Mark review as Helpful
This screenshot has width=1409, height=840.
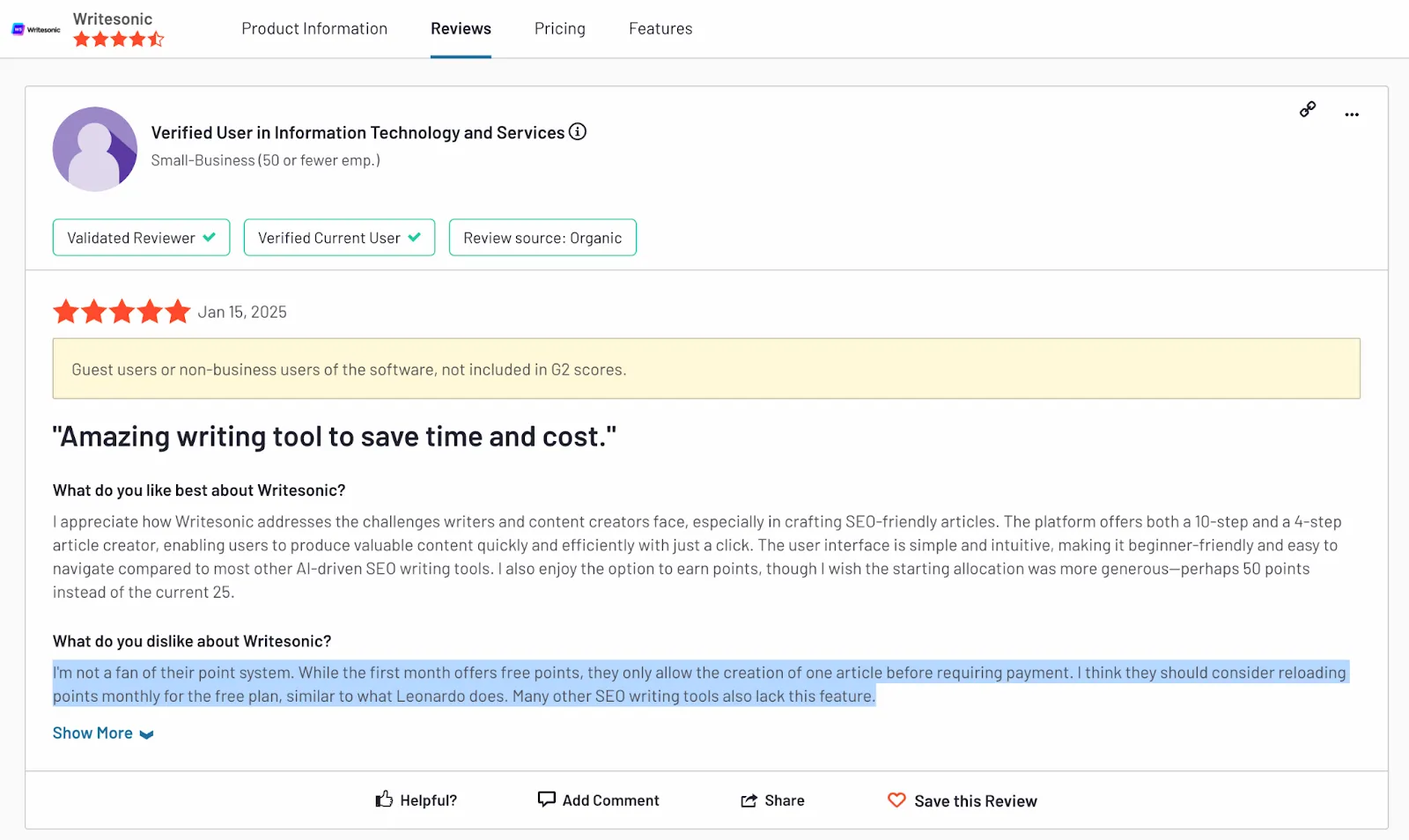417,799
